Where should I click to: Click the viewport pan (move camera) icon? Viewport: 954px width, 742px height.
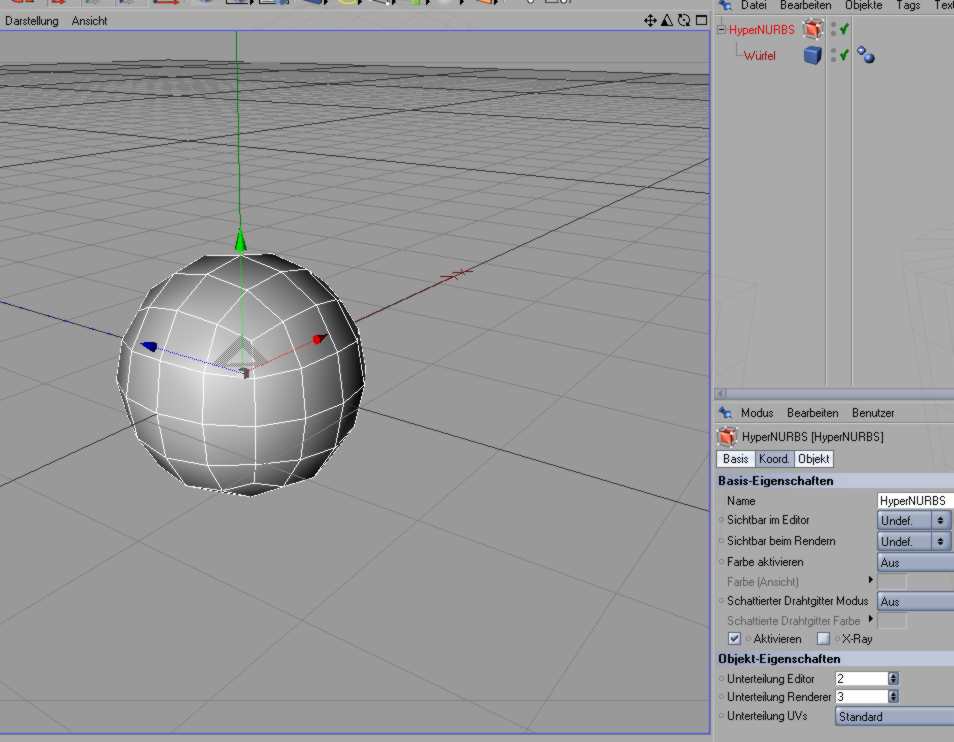click(650, 20)
